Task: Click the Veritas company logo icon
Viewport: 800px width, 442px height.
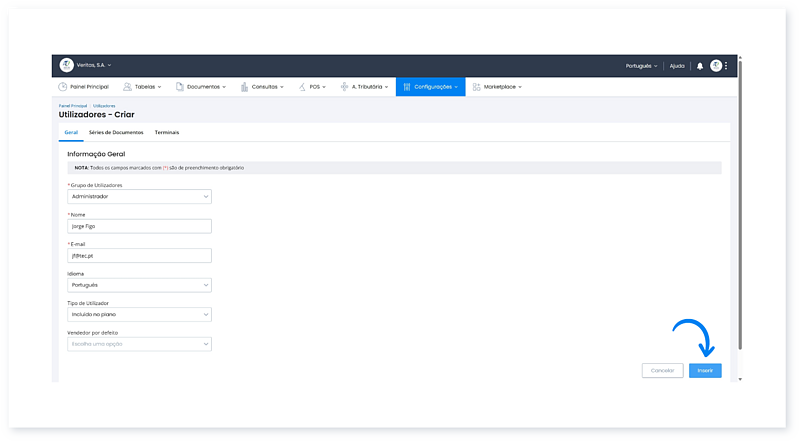Action: [x=66, y=65]
